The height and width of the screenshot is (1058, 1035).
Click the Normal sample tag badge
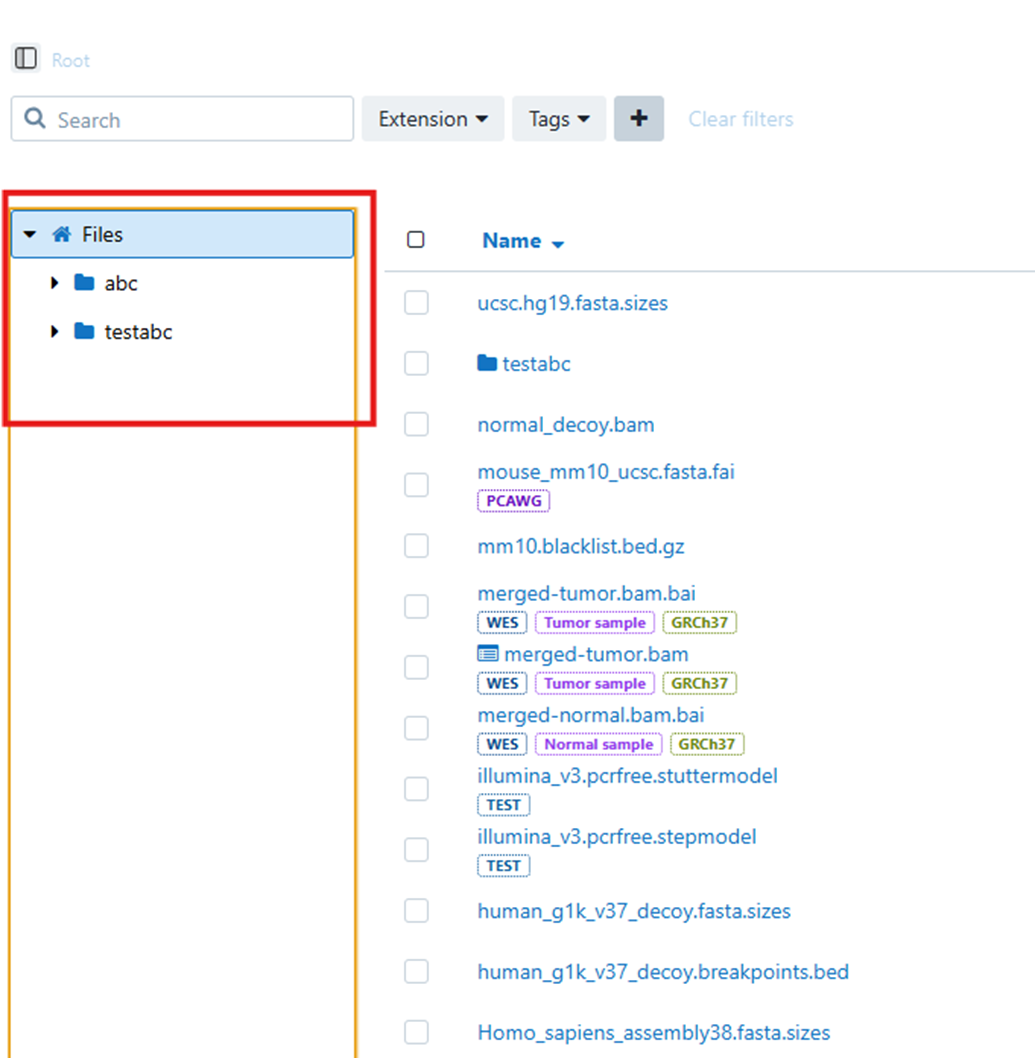click(x=598, y=744)
